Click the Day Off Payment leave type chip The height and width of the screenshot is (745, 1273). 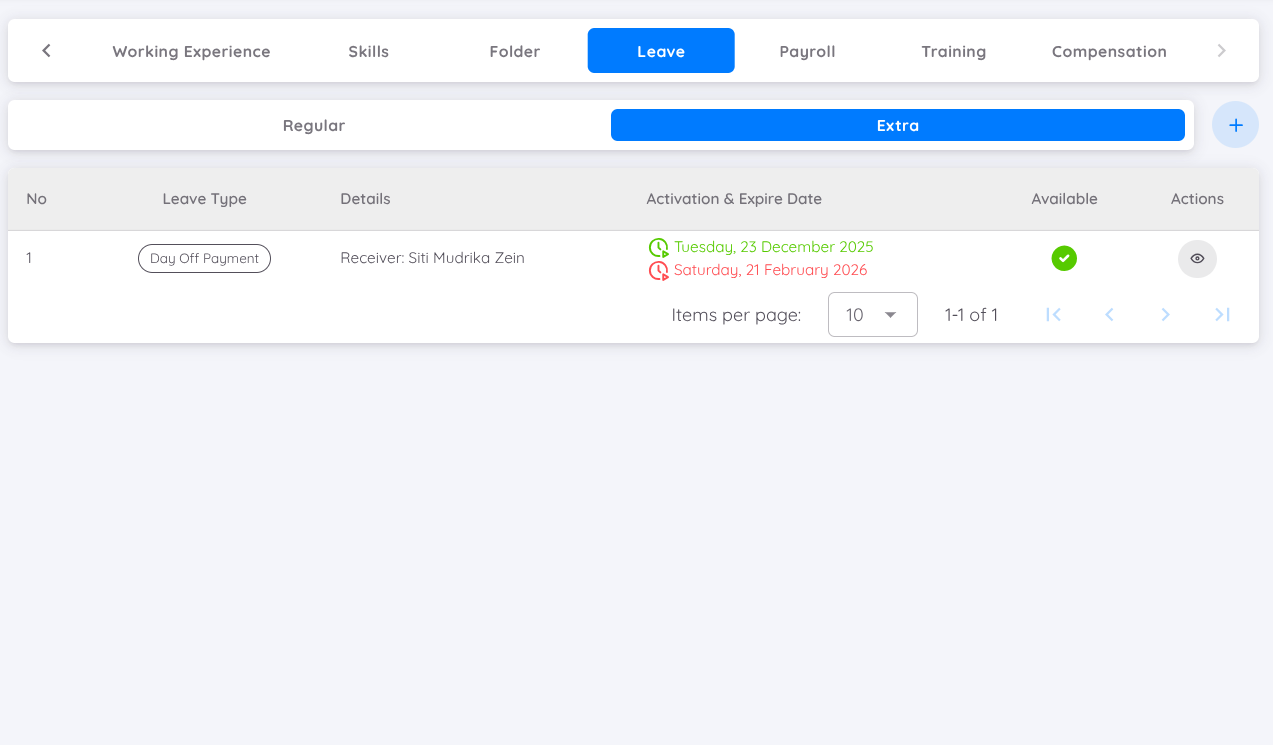click(x=204, y=258)
